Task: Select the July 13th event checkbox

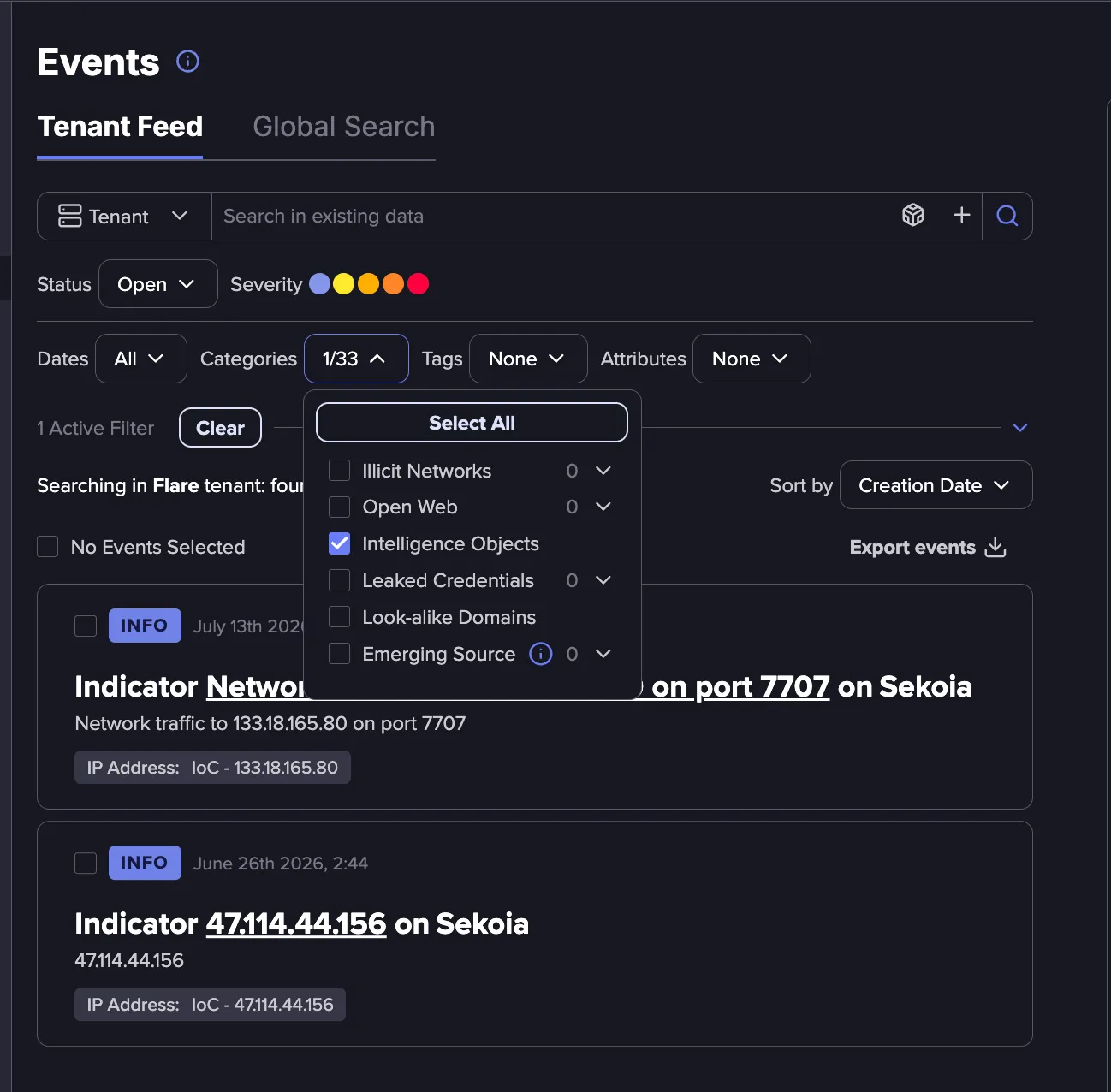Action: coord(86,626)
